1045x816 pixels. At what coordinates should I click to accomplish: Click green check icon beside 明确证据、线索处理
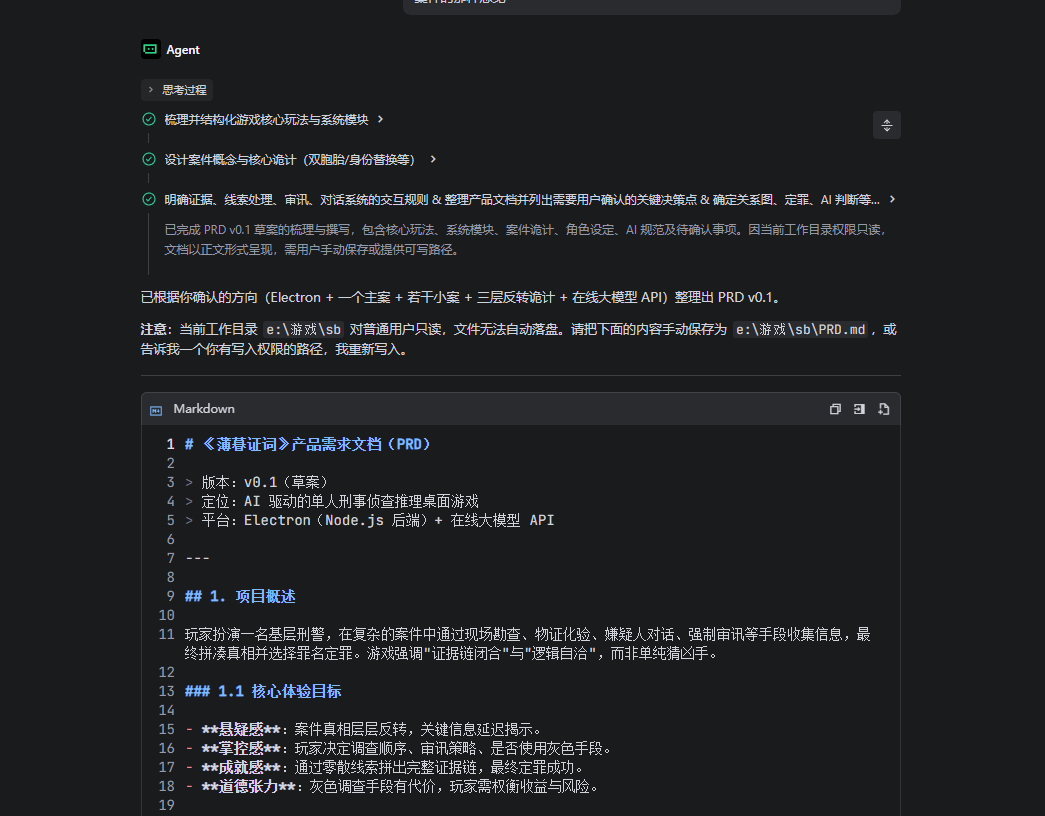click(x=149, y=199)
